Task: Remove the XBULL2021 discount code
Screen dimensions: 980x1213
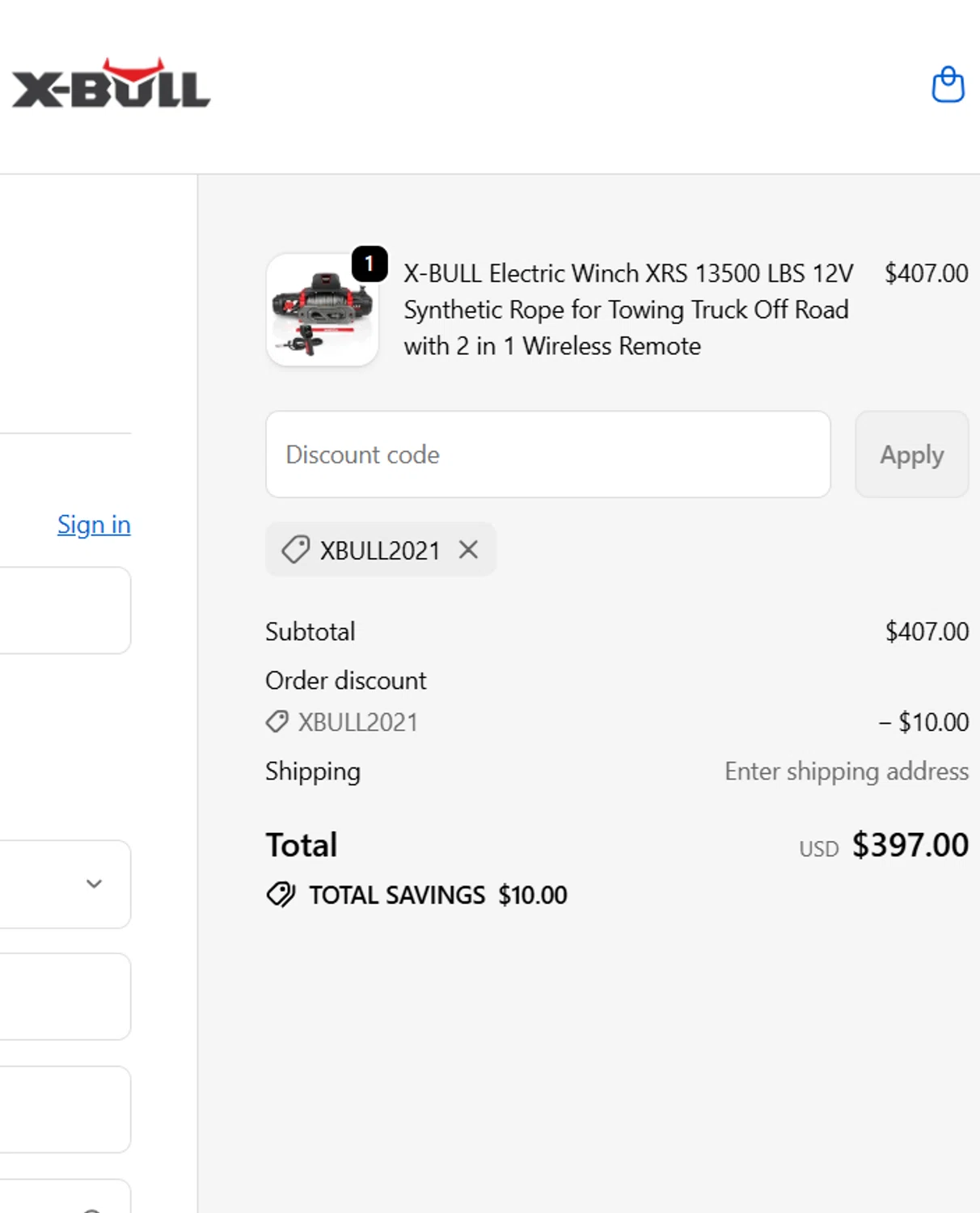Action: (468, 550)
